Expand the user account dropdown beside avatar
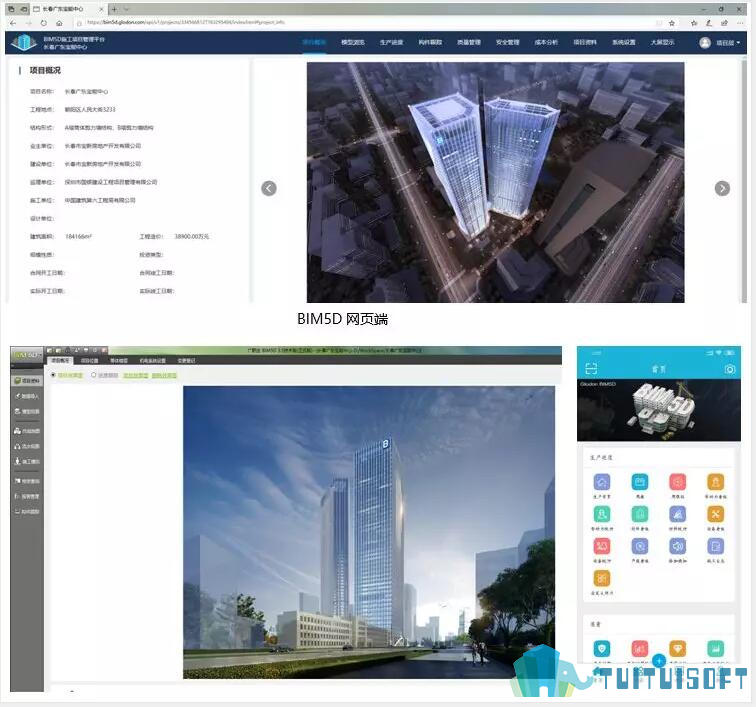Image resolution: width=756 pixels, height=707 pixels. [728, 43]
